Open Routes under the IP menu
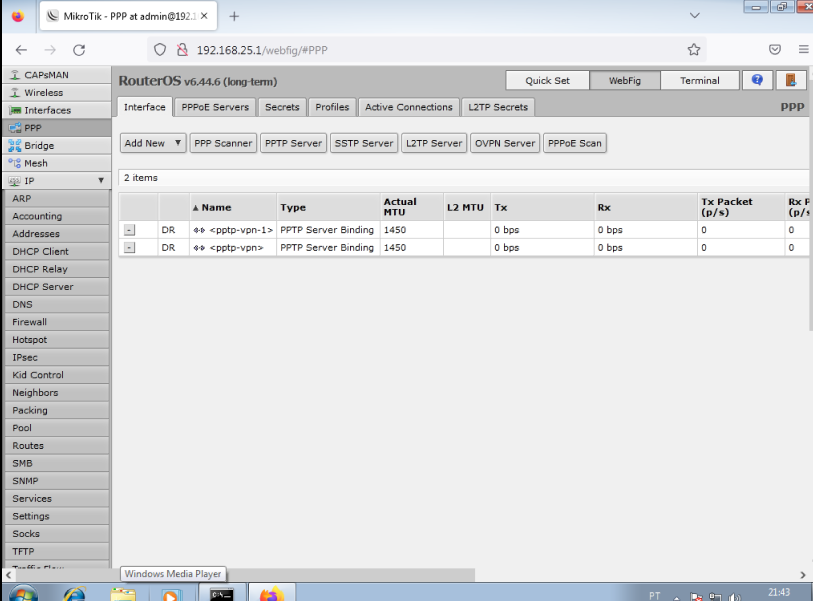Image resolution: width=813 pixels, height=601 pixels. [57, 445]
